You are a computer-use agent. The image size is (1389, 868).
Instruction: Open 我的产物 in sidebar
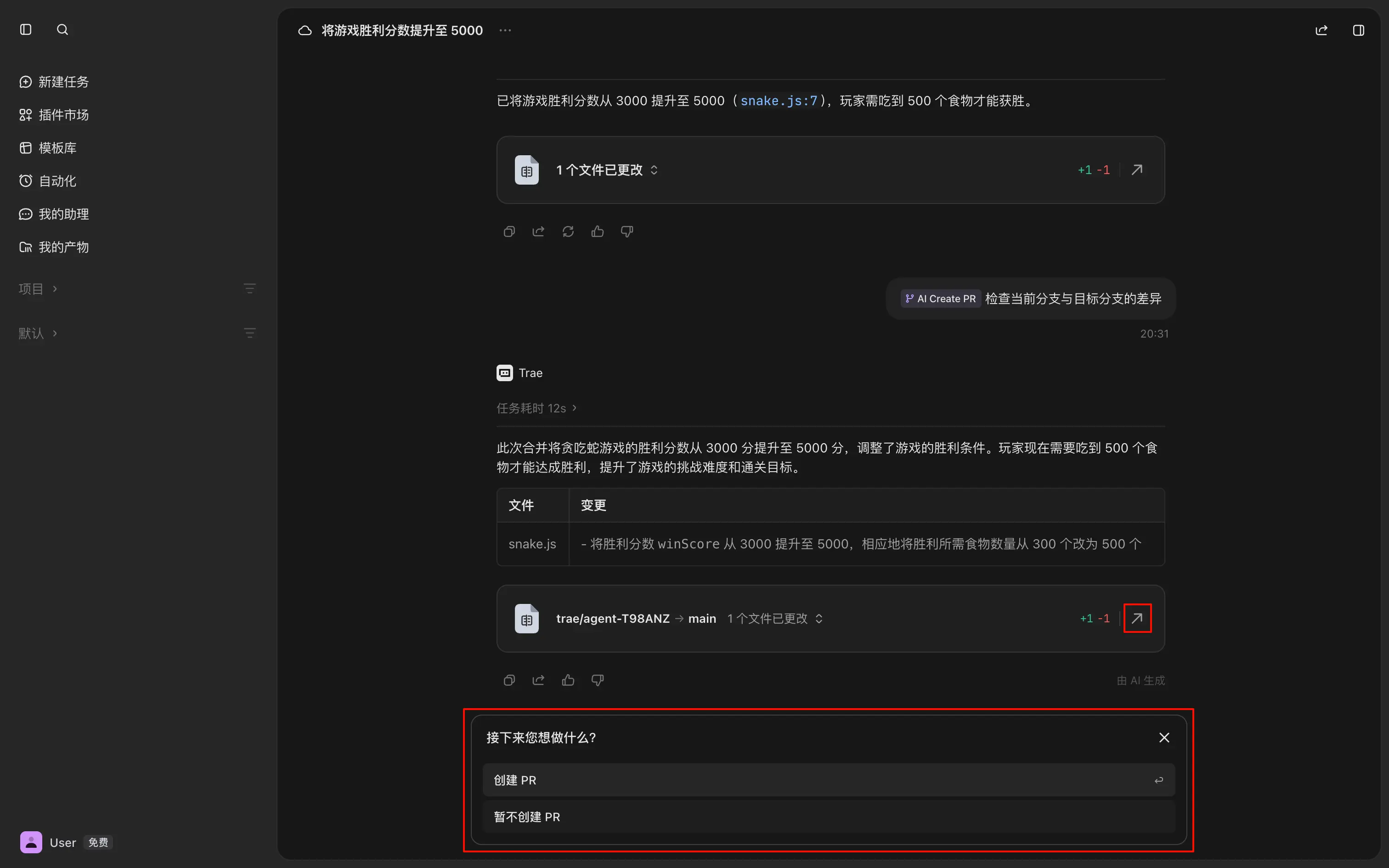[x=55, y=248]
